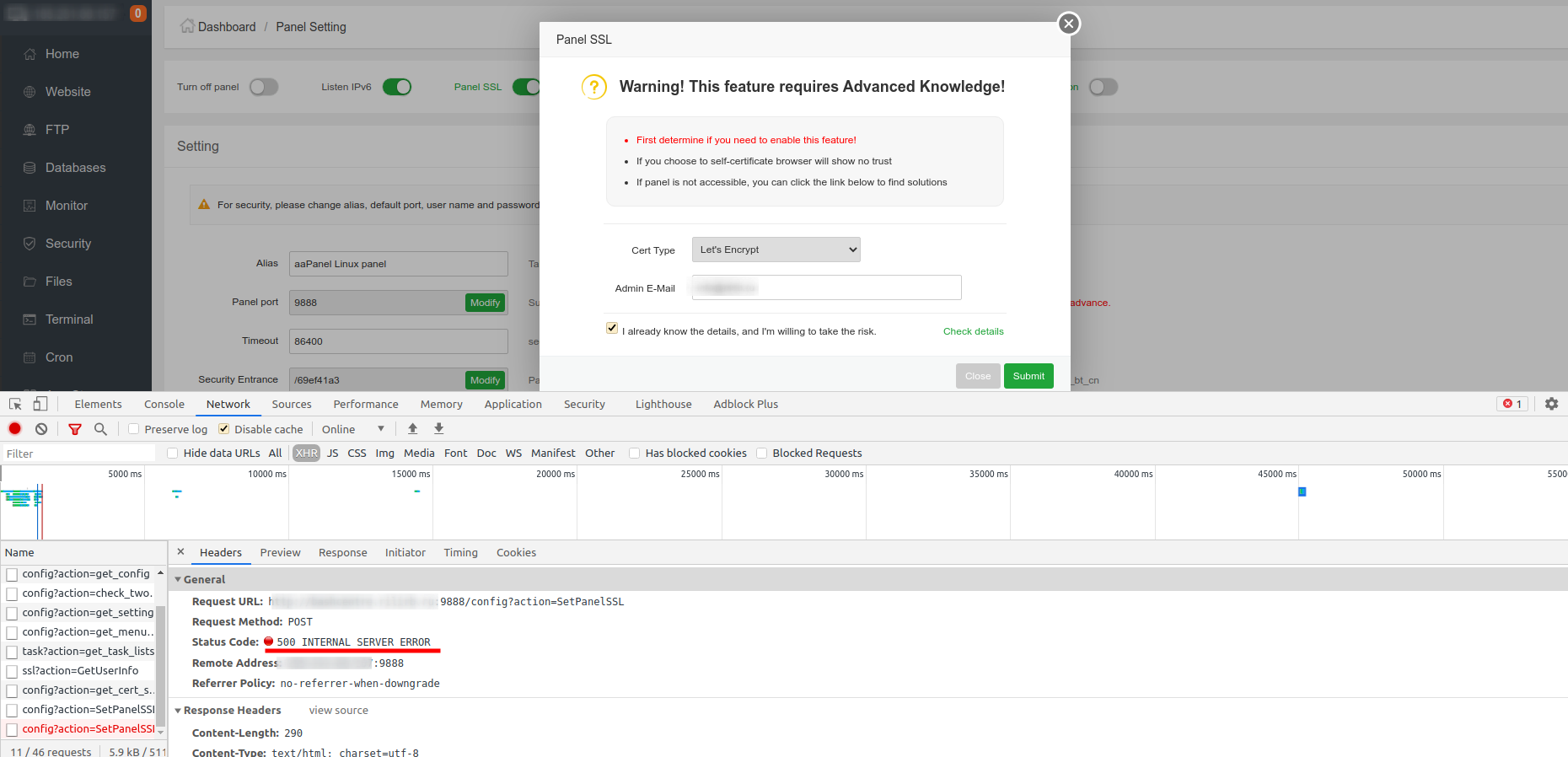Image resolution: width=1568 pixels, height=757 pixels.
Task: Enable the Preserve log checkbox
Action: (134, 429)
